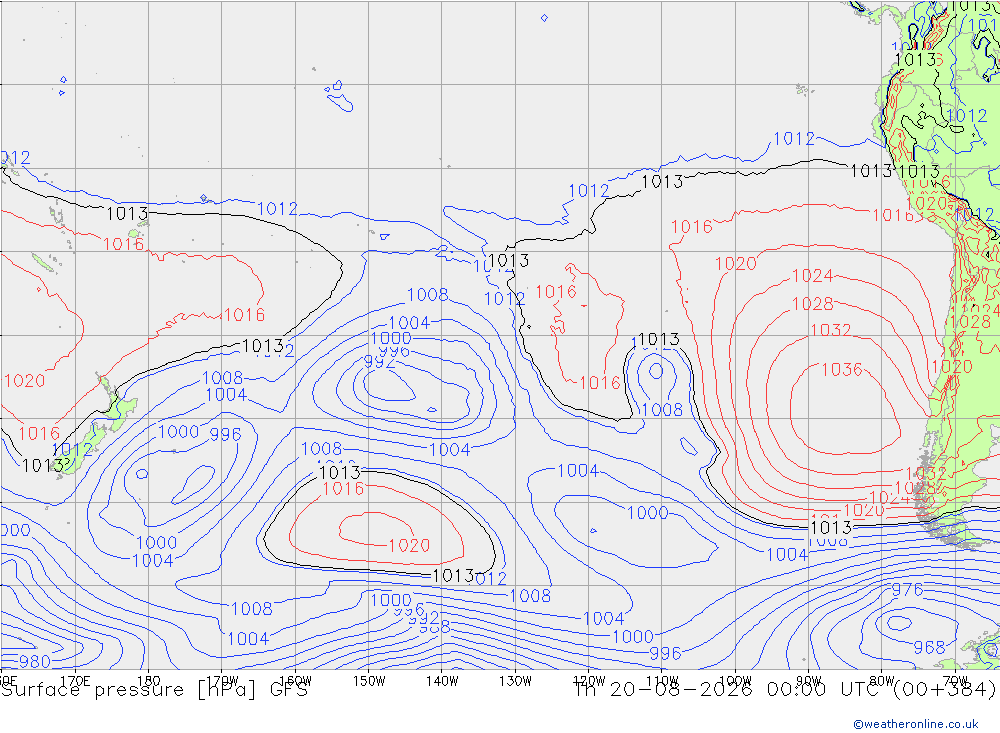Select the 170E longitude axis label

coord(75,681)
